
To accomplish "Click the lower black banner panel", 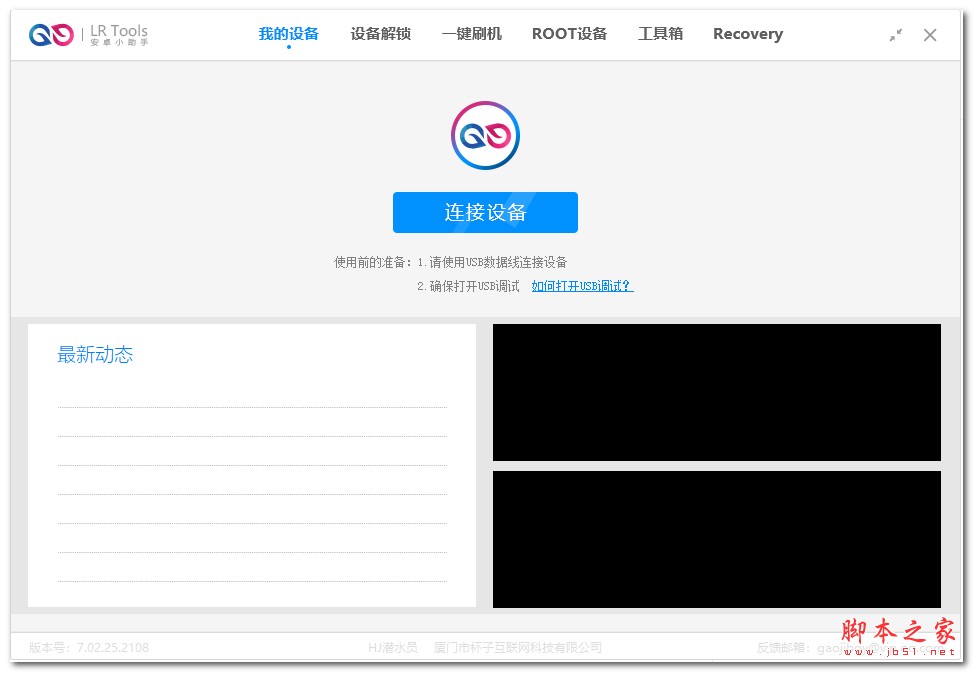I will [x=717, y=539].
